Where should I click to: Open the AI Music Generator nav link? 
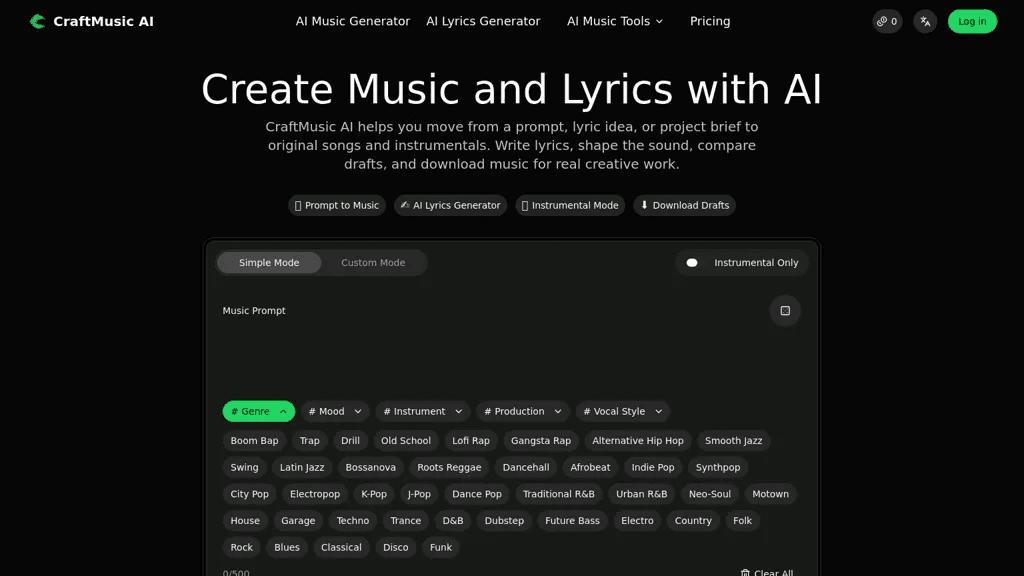353,22
